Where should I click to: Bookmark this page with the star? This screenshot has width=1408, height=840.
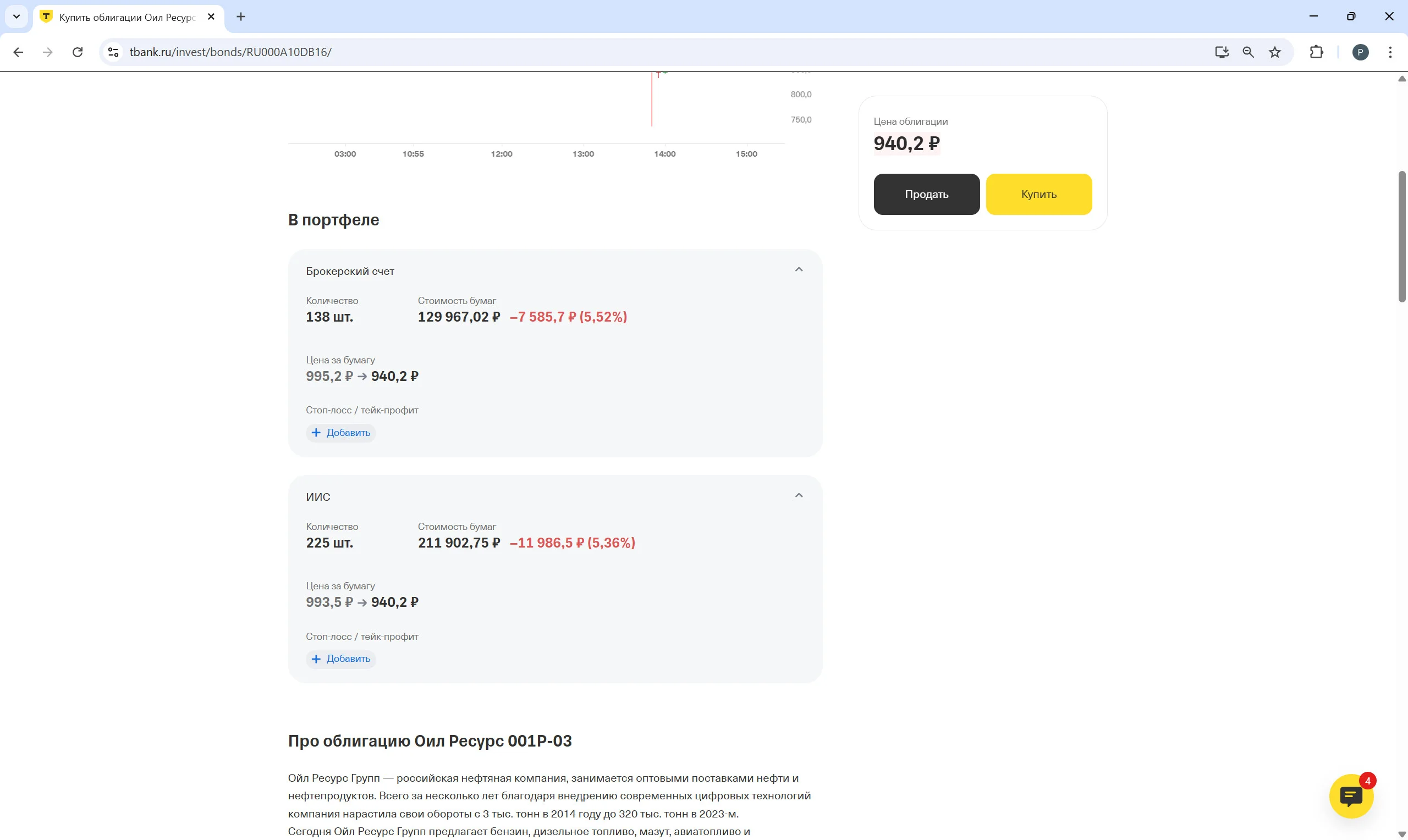1274,52
